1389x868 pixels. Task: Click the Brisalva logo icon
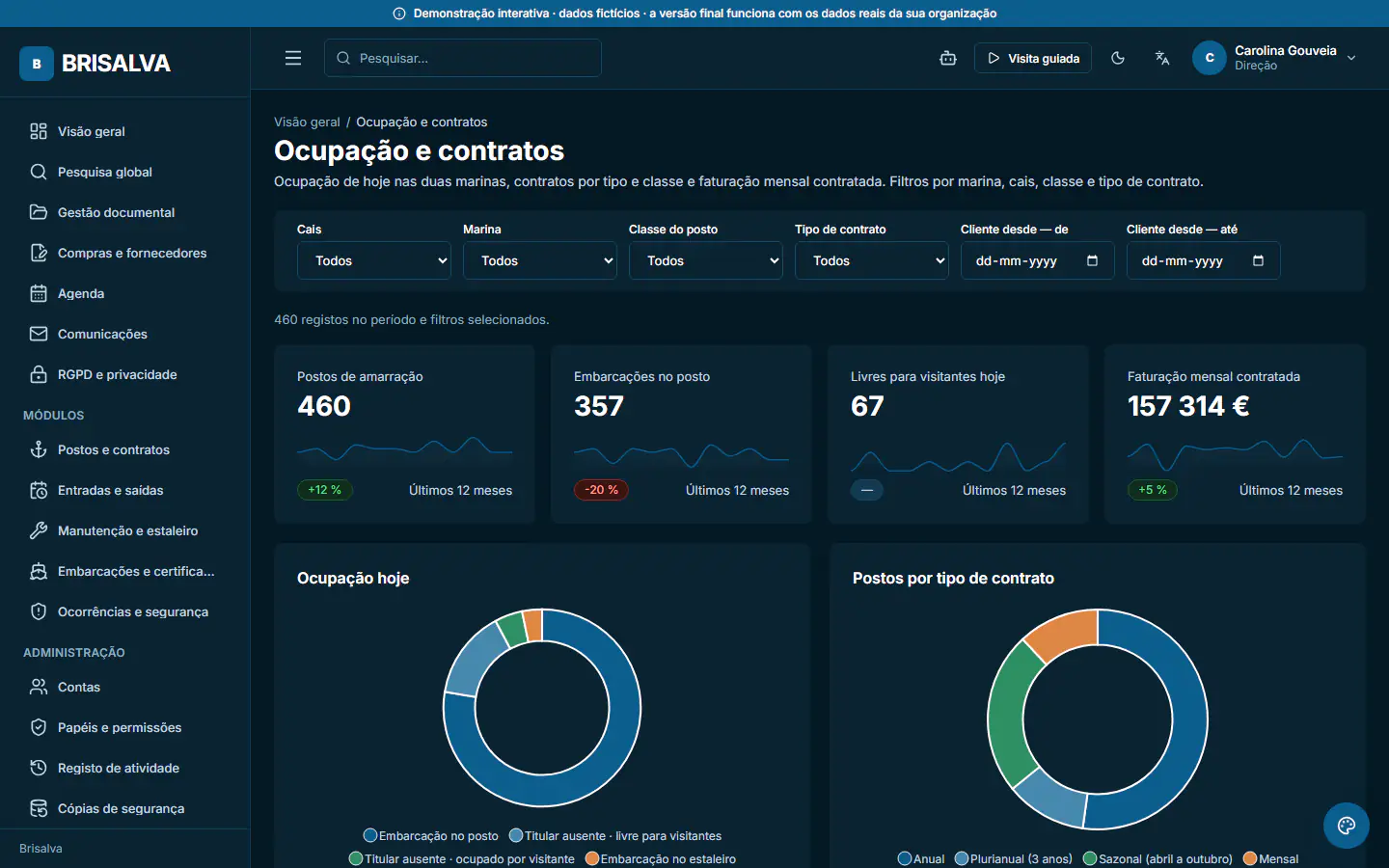pos(37,64)
